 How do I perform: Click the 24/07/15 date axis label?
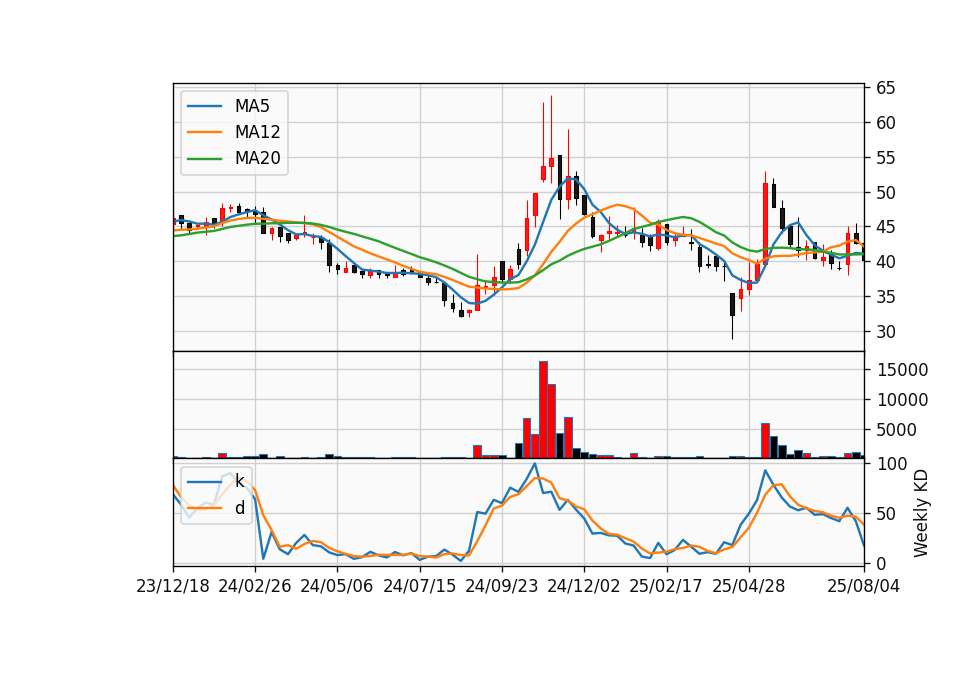click(x=419, y=586)
